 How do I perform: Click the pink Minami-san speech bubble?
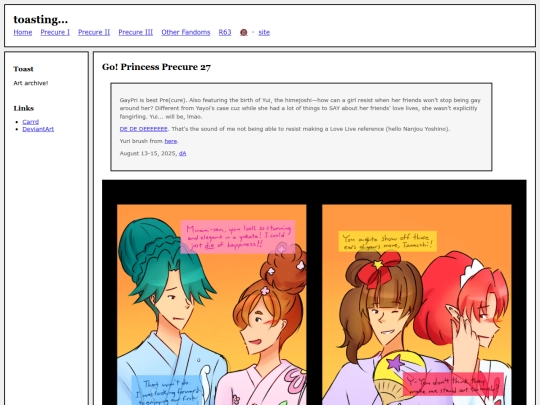[x=238, y=237]
